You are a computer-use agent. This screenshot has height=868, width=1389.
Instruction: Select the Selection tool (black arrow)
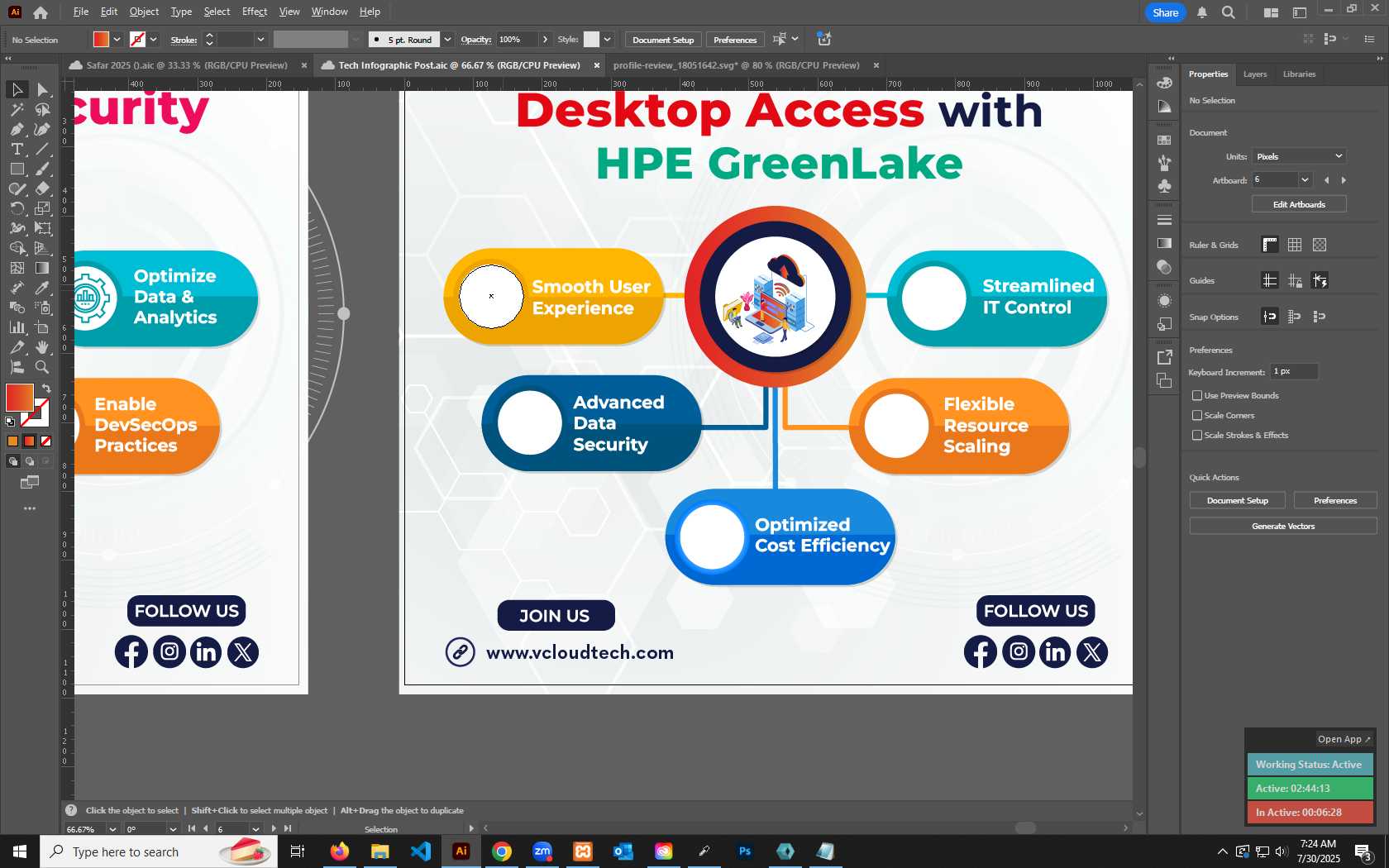pos(17,89)
